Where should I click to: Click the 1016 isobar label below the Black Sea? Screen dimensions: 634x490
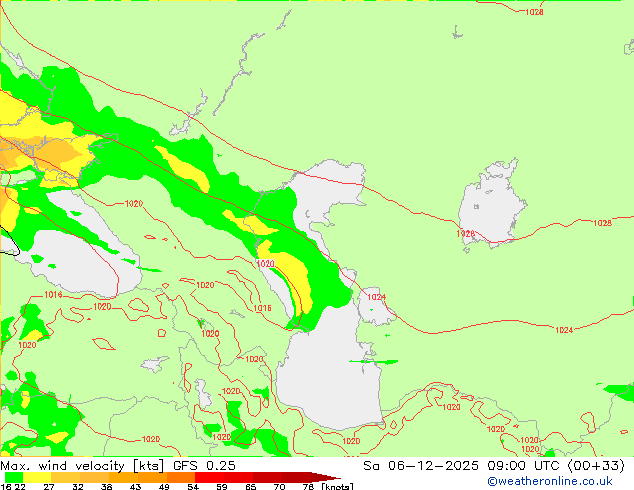(x=53, y=295)
